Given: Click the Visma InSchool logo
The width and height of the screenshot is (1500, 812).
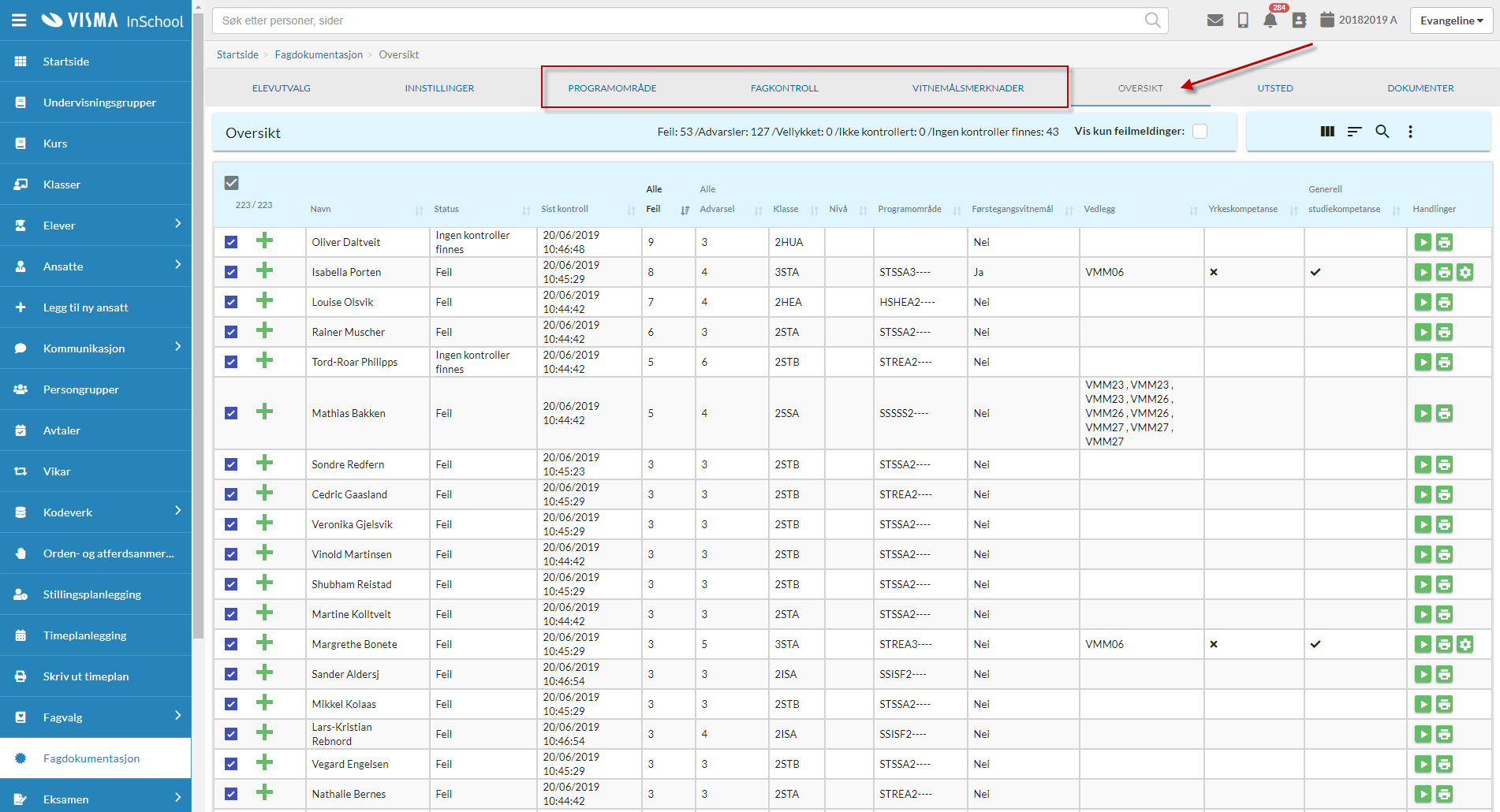Looking at the screenshot, I should tap(112, 20).
